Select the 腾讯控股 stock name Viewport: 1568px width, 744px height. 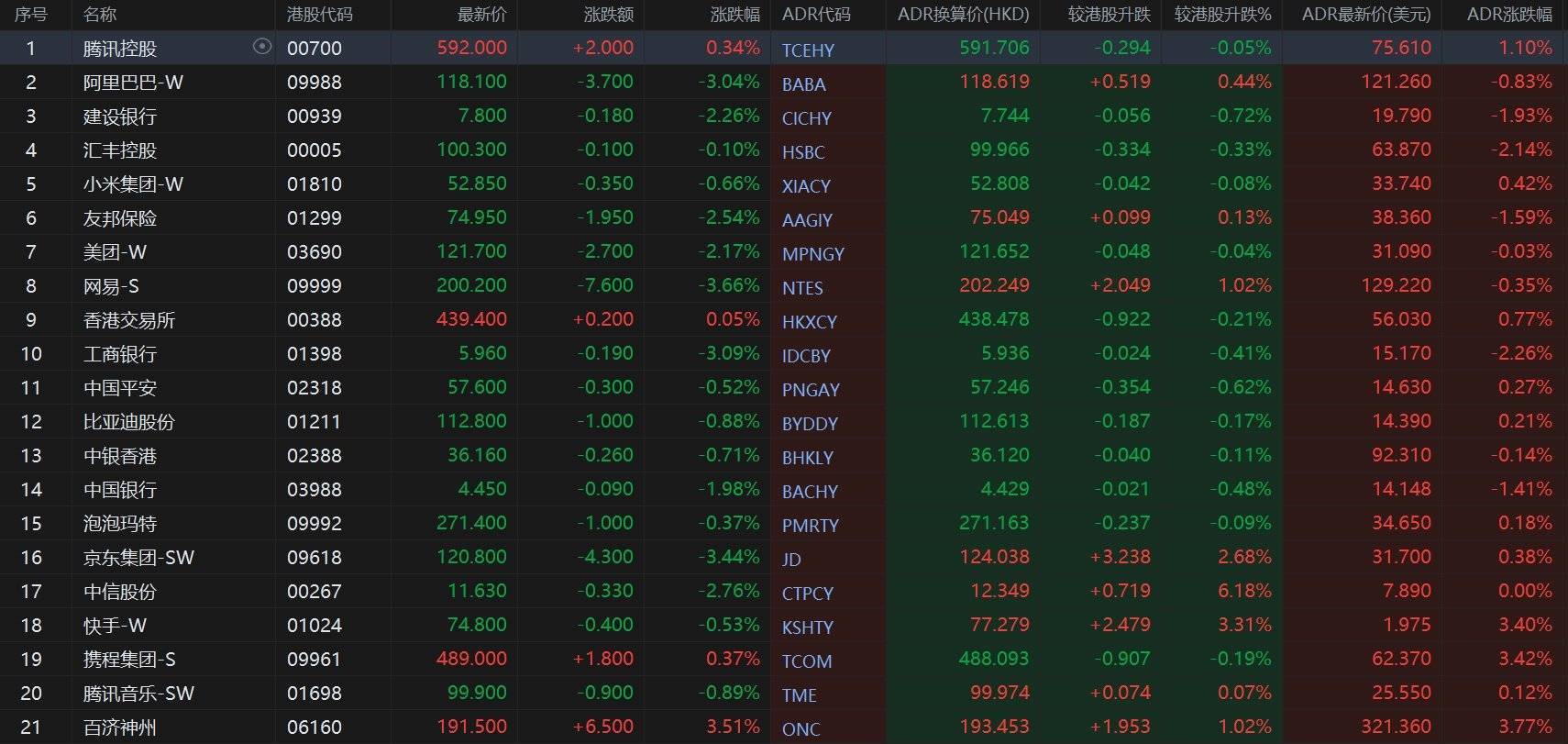coord(120,49)
